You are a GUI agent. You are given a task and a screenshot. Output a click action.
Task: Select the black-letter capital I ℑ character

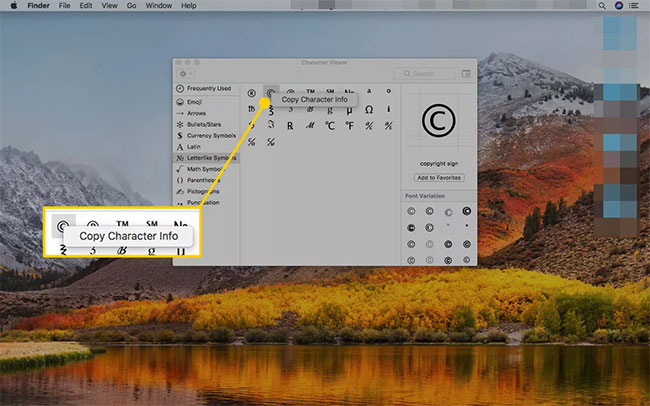[x=271, y=124]
